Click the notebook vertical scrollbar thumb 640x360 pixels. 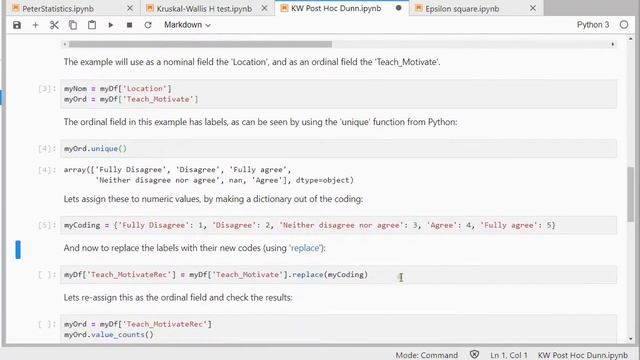[x=631, y=195]
